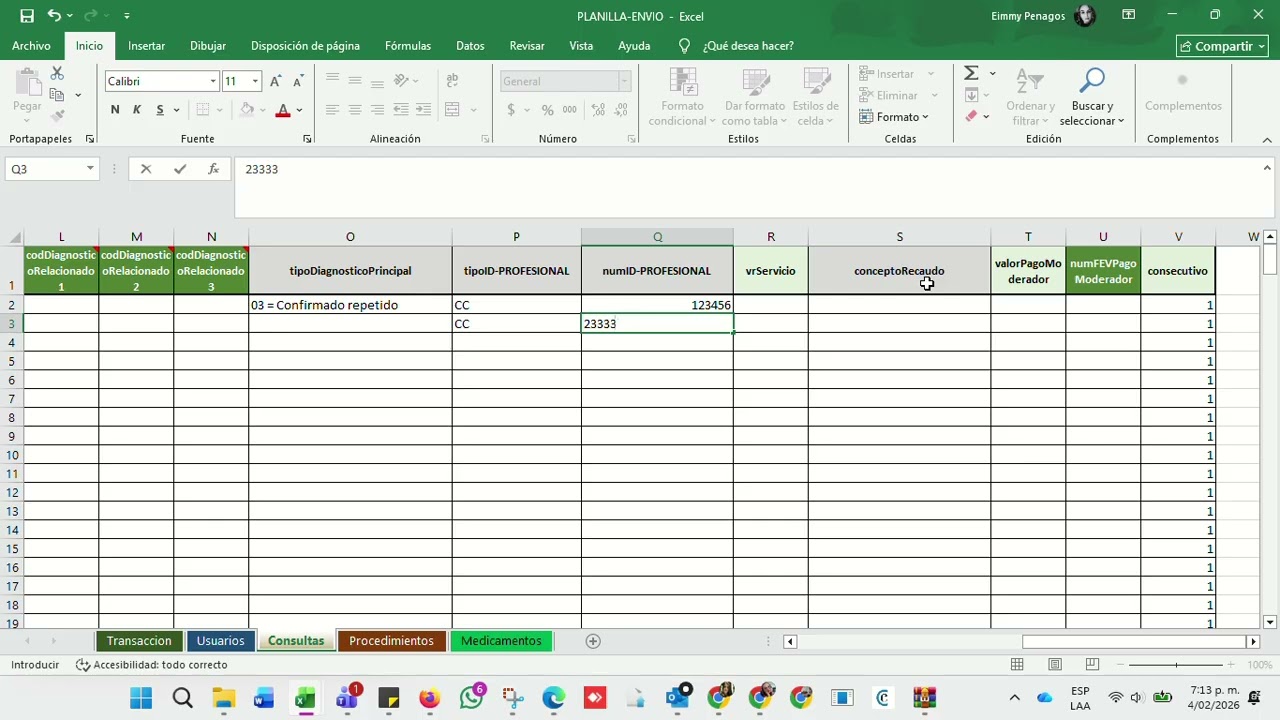Select cell with 03 = Confirmado repetido
Screen dimensions: 1280x720
click(x=350, y=305)
